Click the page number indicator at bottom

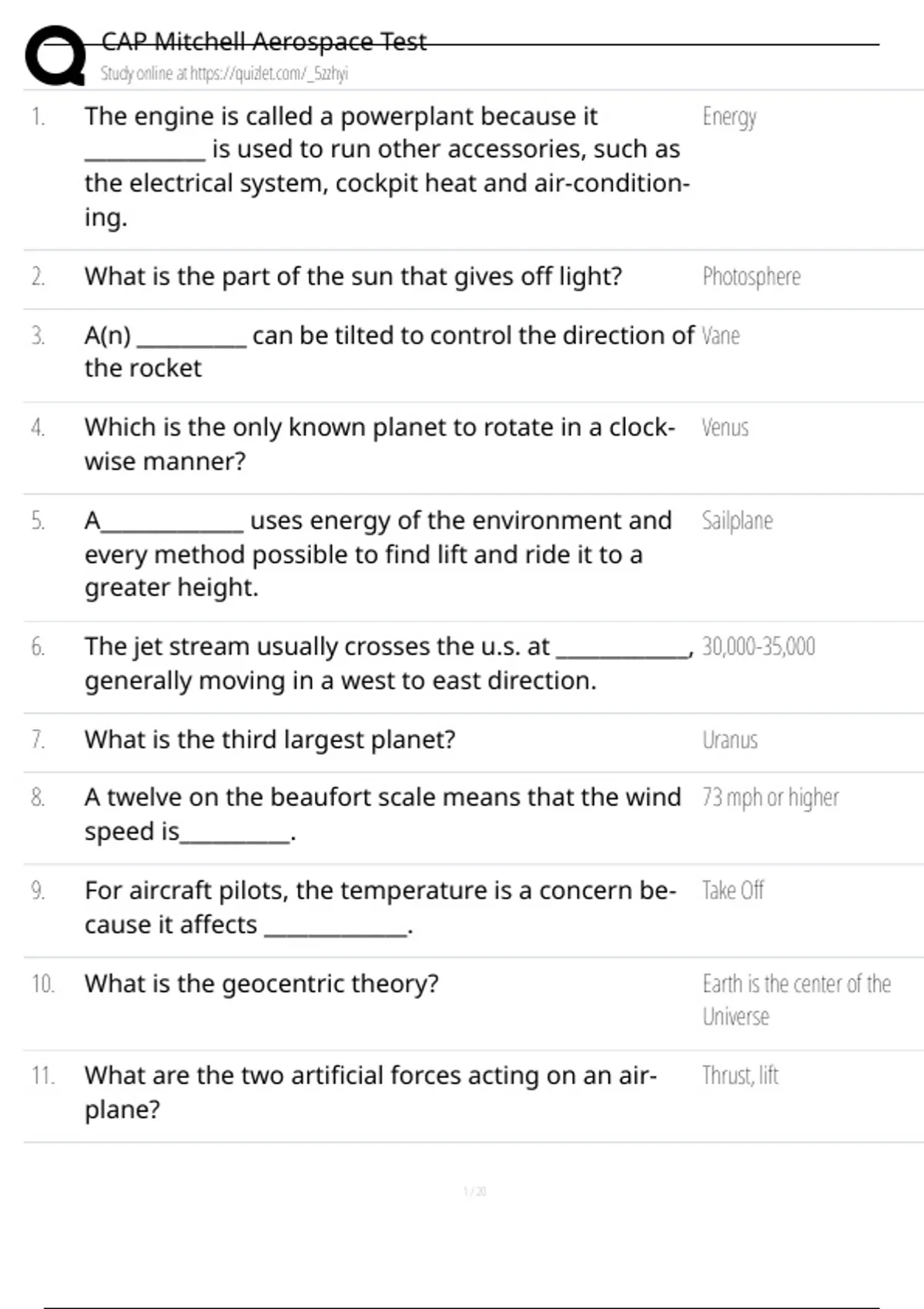pos(474,1191)
